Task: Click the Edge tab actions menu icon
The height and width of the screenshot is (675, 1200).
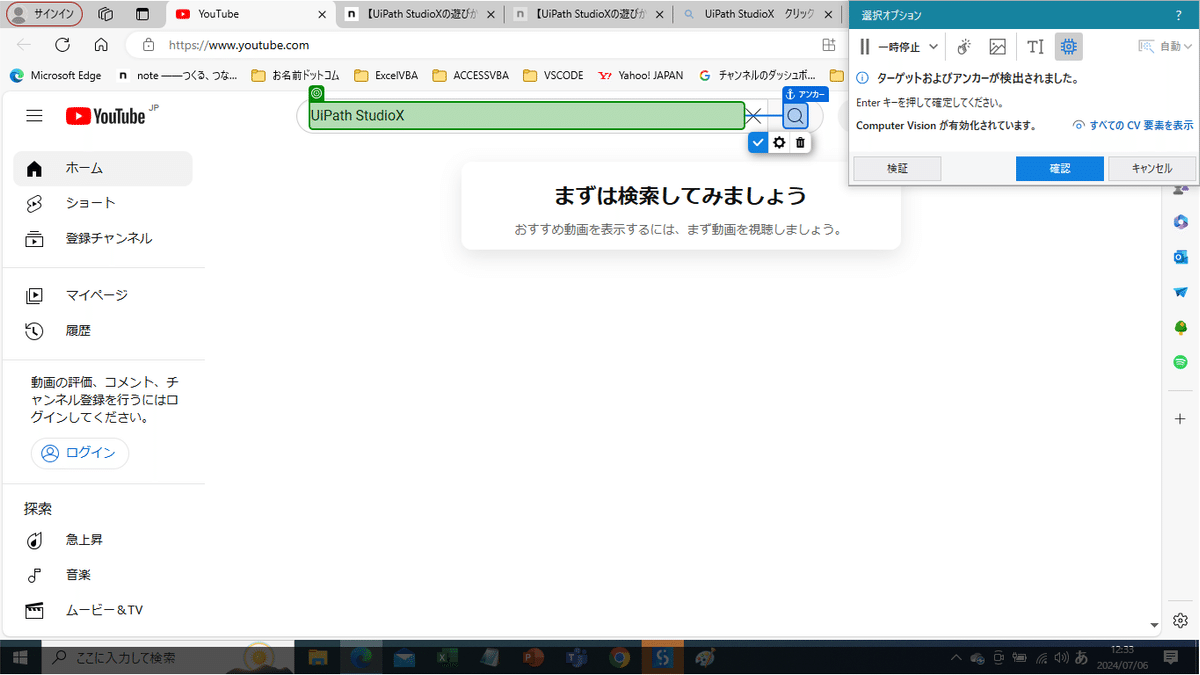Action: pyautogui.click(x=142, y=15)
